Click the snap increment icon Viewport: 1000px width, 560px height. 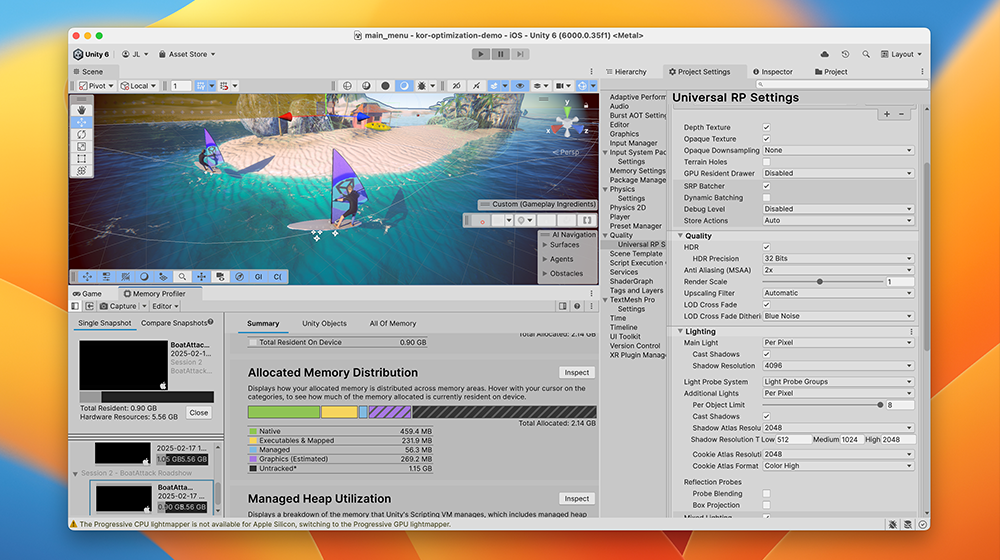tap(224, 85)
